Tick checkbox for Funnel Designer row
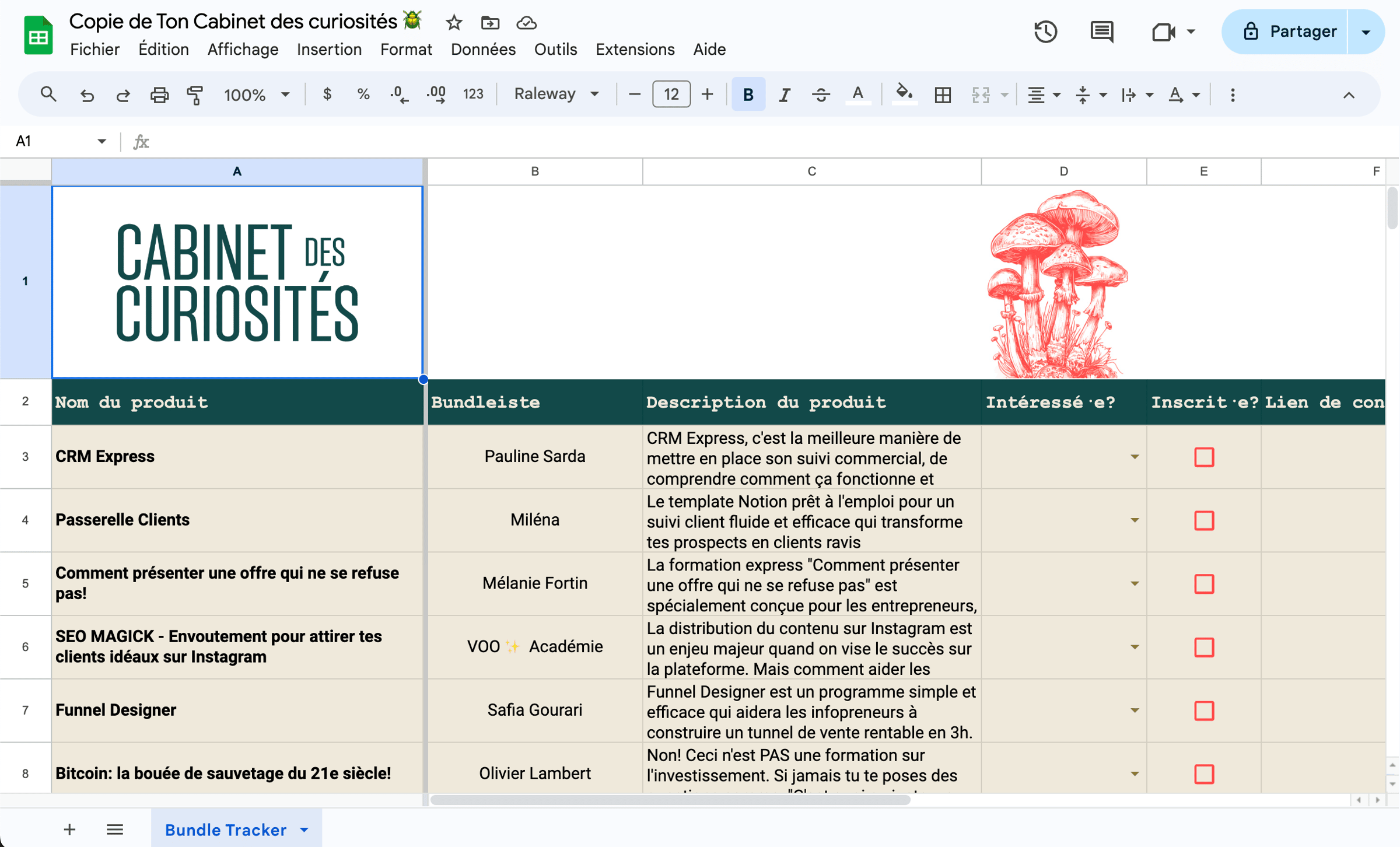The image size is (1400, 847). pos(1204,710)
